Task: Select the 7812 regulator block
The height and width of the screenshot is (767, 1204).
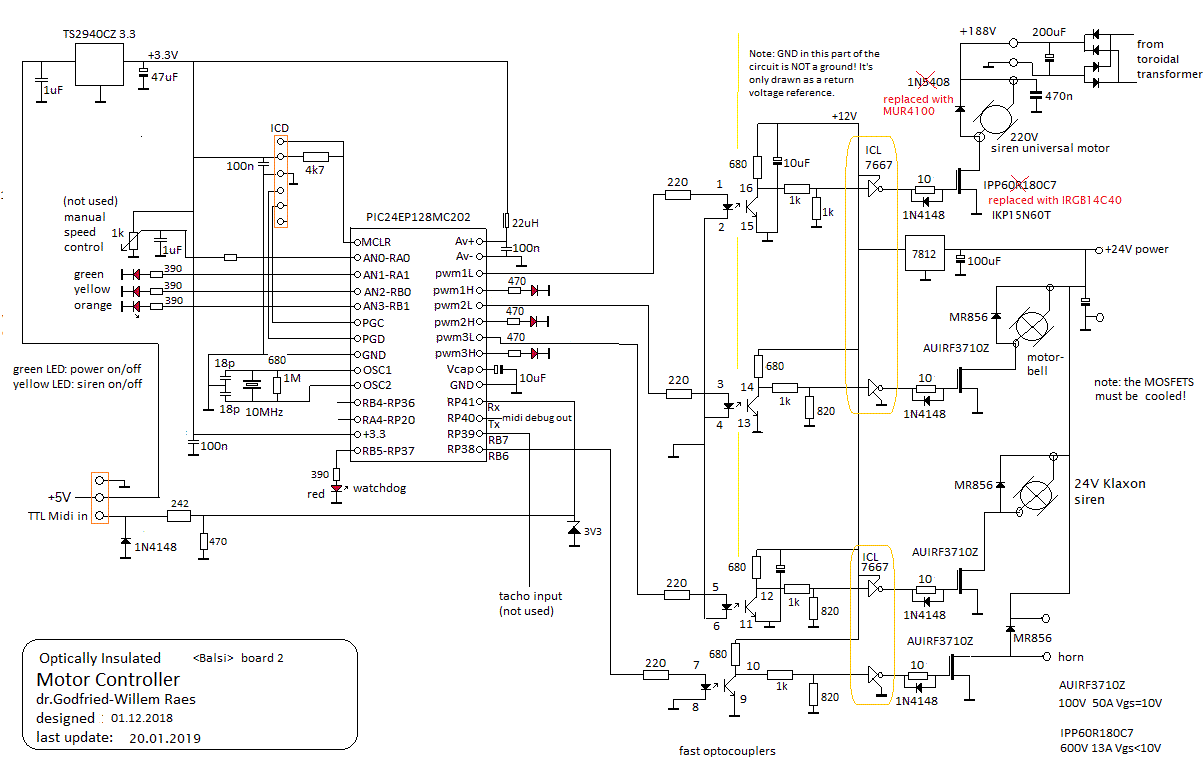Action: tap(925, 253)
